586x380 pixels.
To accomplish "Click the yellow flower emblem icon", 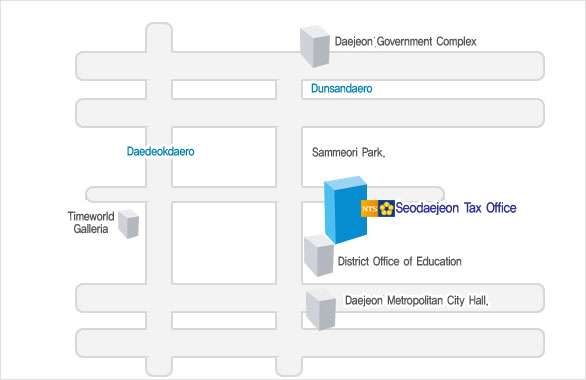I will [386, 208].
